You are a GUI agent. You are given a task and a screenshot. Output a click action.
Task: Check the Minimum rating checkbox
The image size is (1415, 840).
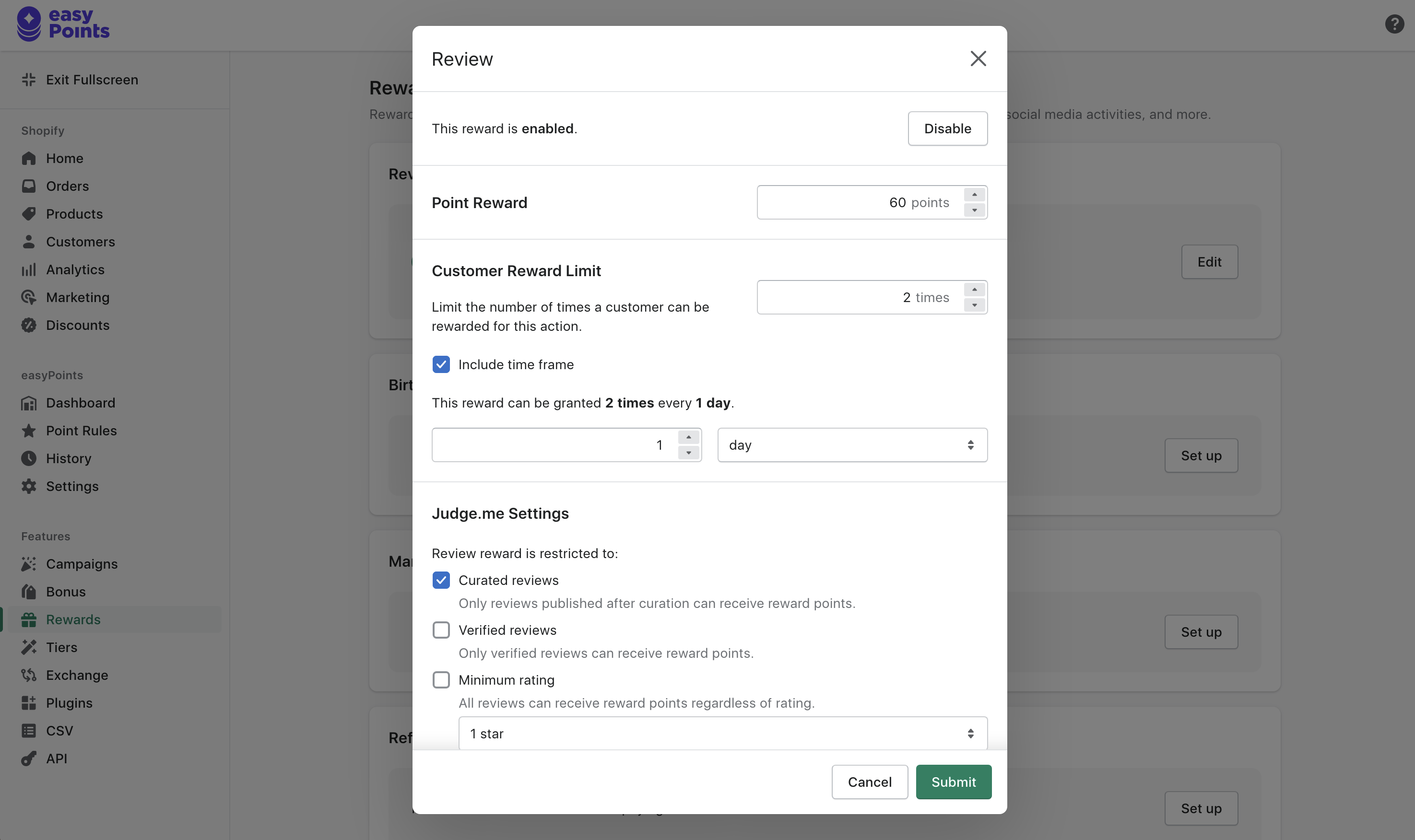(441, 680)
